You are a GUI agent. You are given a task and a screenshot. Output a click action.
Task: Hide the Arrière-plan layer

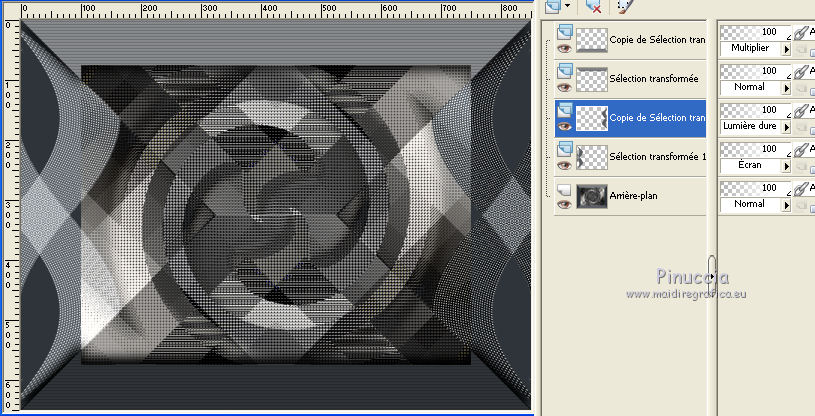pos(564,204)
